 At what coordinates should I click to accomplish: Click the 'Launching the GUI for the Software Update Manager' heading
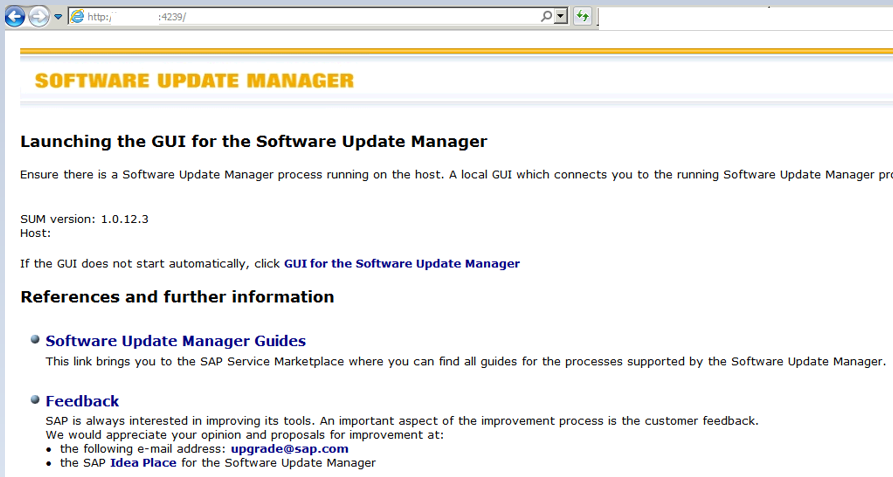click(253, 141)
